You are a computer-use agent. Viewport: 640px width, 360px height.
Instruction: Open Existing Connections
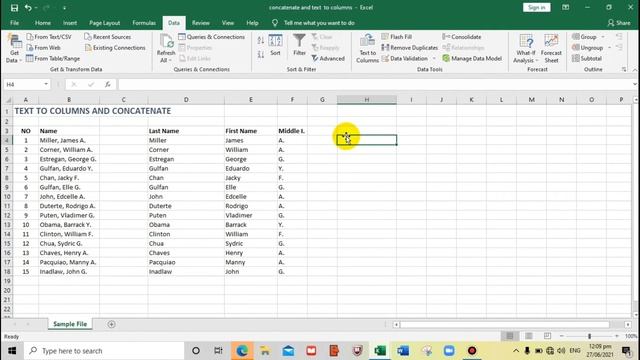115,48
